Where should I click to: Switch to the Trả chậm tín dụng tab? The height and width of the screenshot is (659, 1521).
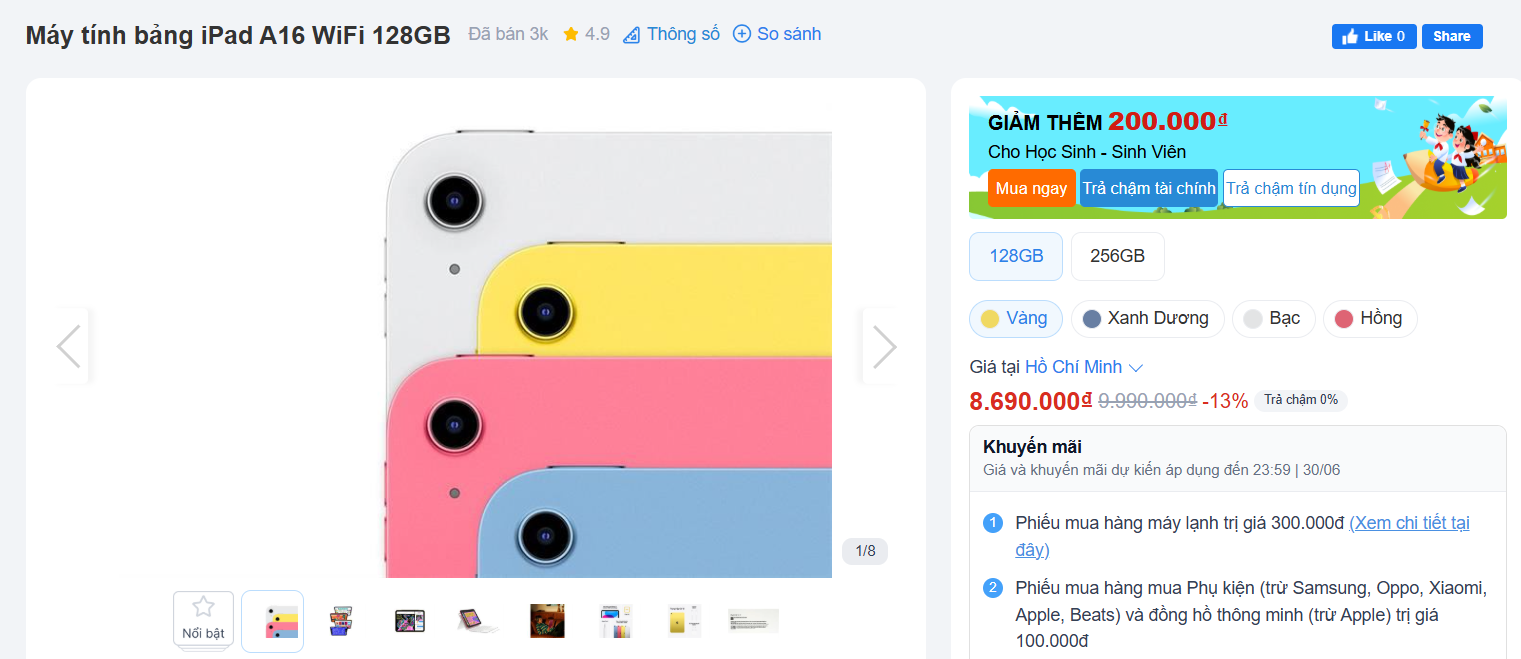pyautogui.click(x=1290, y=188)
